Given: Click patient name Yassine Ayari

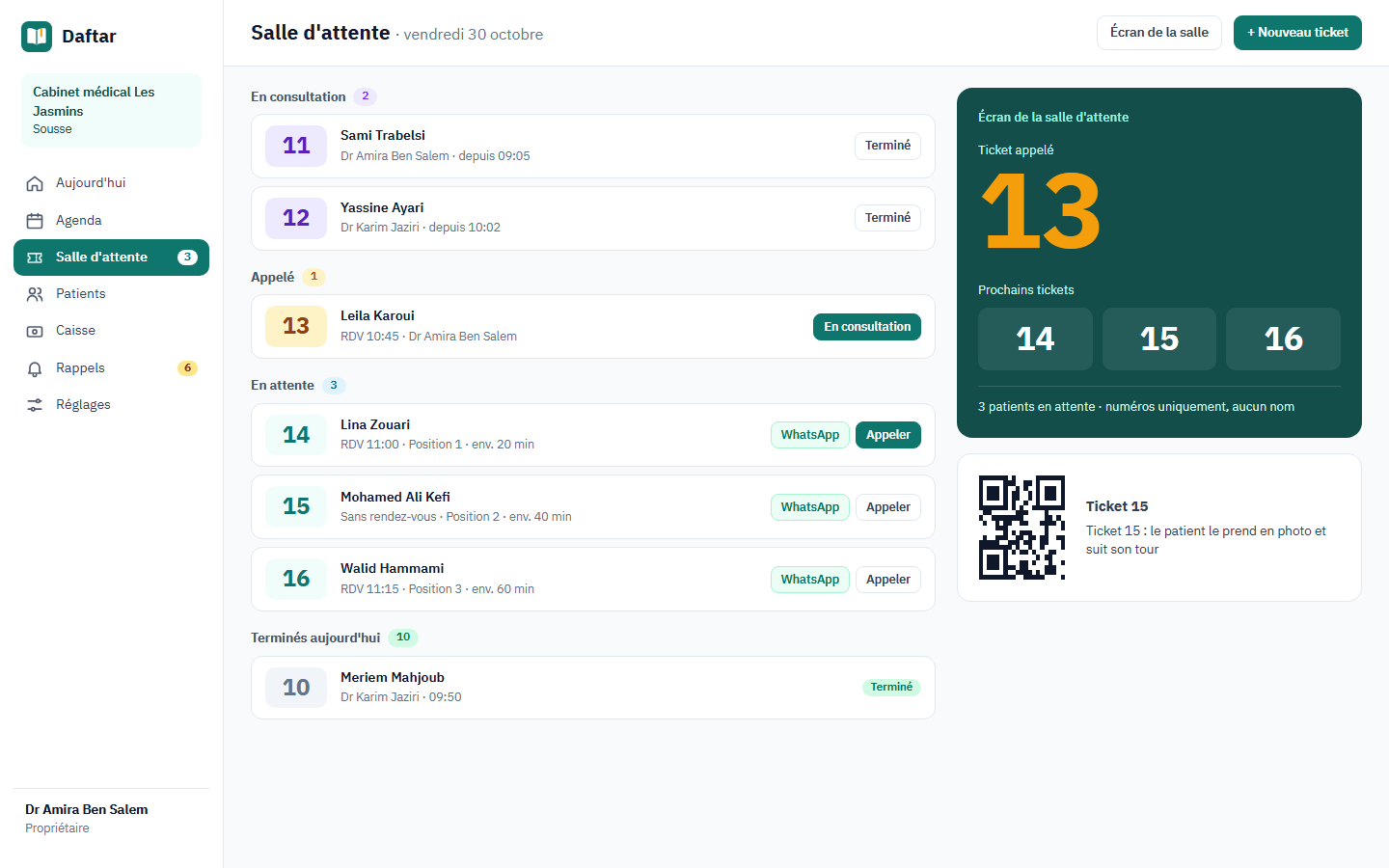Looking at the screenshot, I should tap(382, 208).
